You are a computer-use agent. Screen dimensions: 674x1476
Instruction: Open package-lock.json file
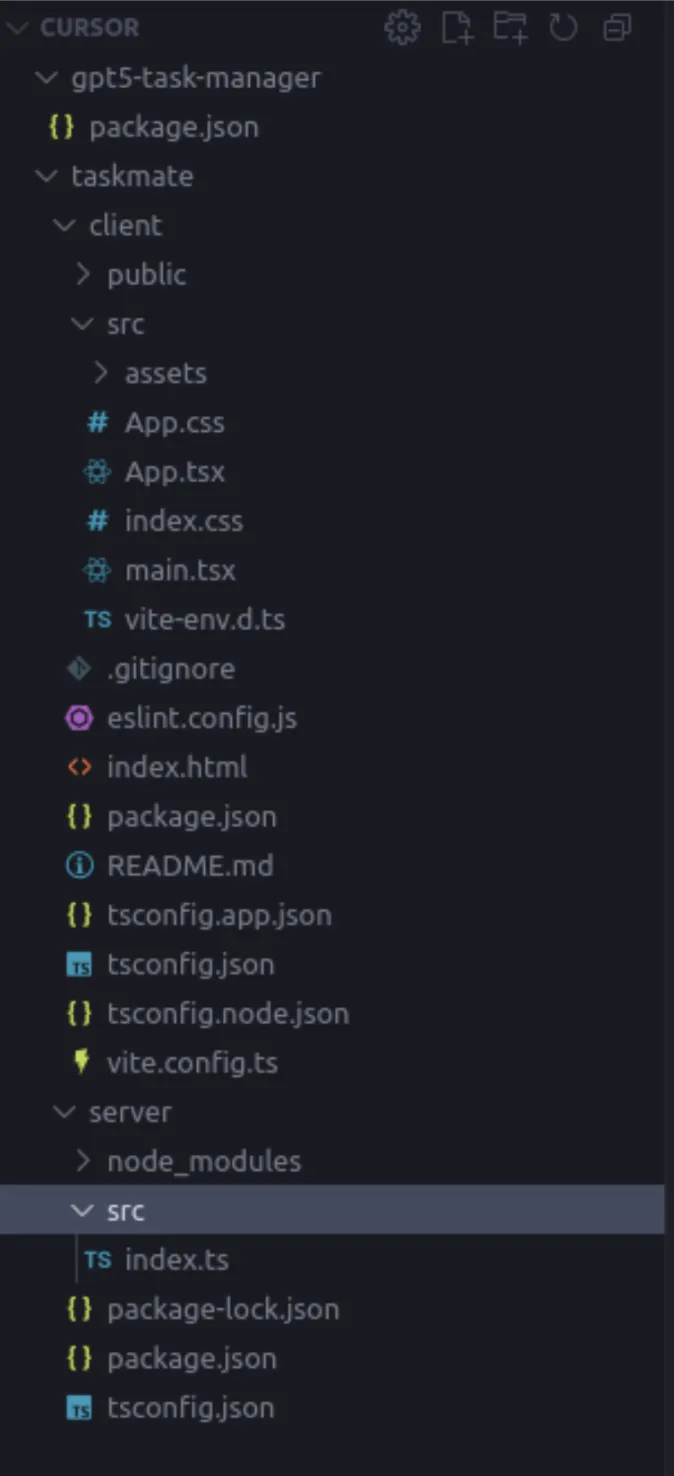click(223, 1309)
